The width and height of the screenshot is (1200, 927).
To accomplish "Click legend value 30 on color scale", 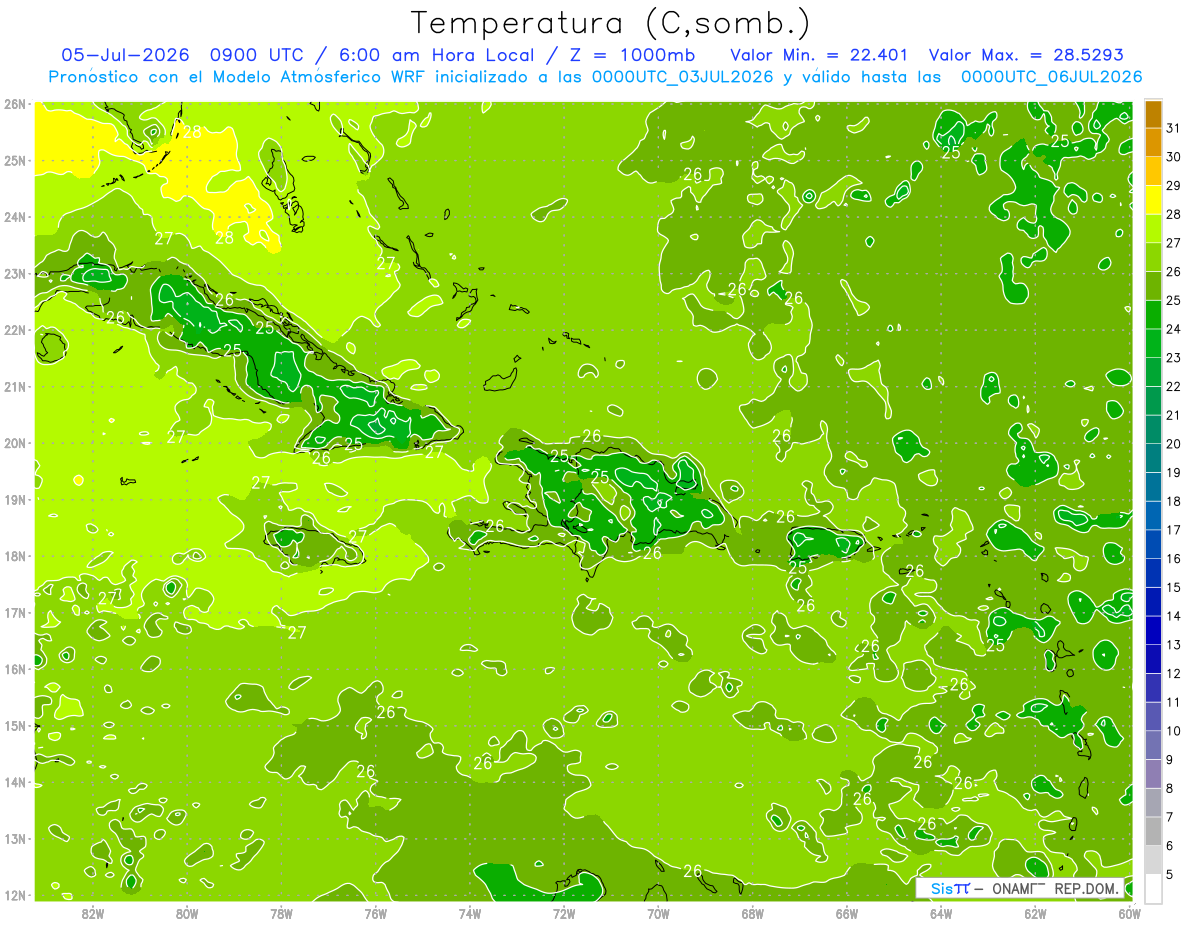I will (x=1173, y=157).
